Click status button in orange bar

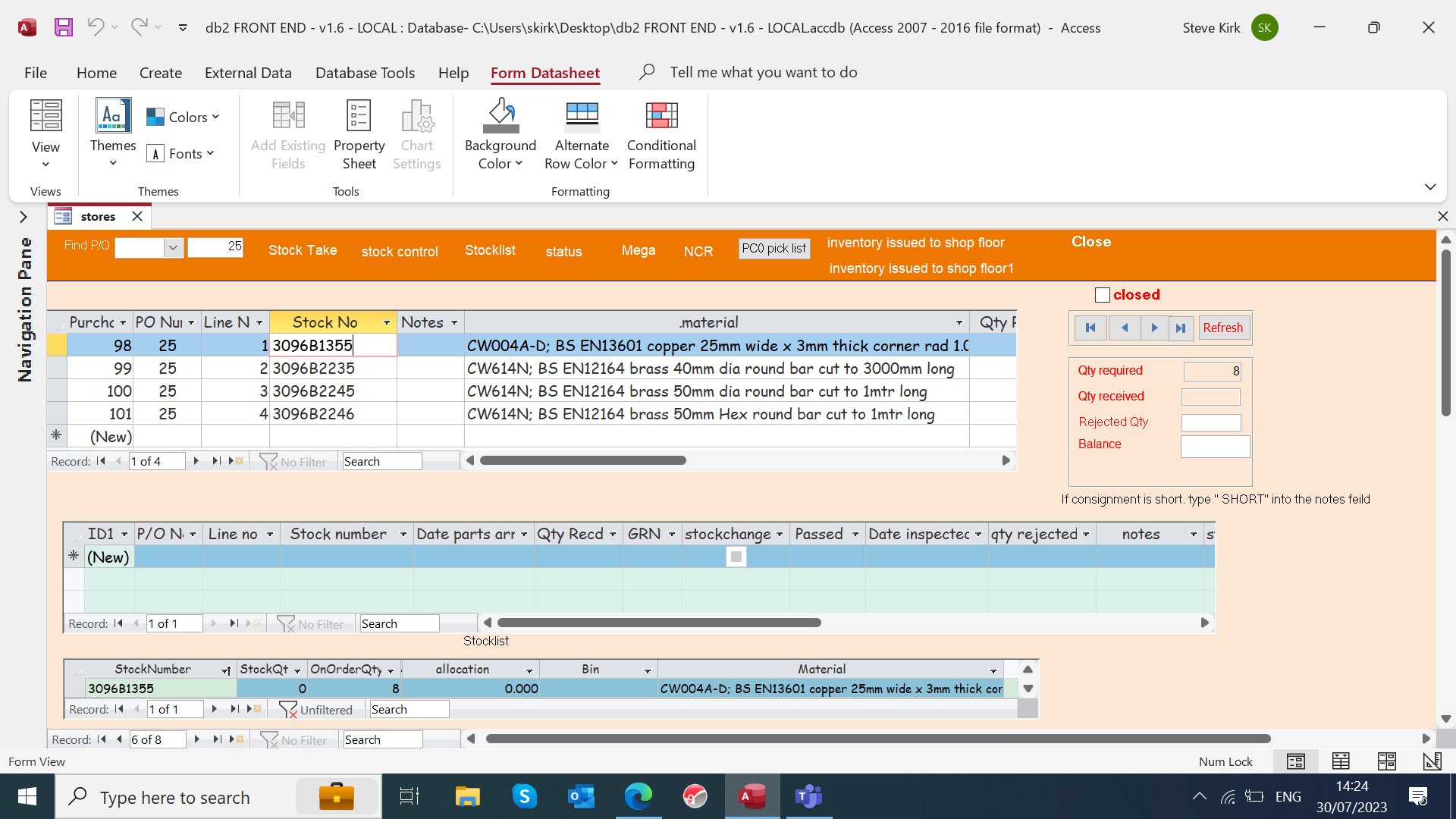coord(564,252)
